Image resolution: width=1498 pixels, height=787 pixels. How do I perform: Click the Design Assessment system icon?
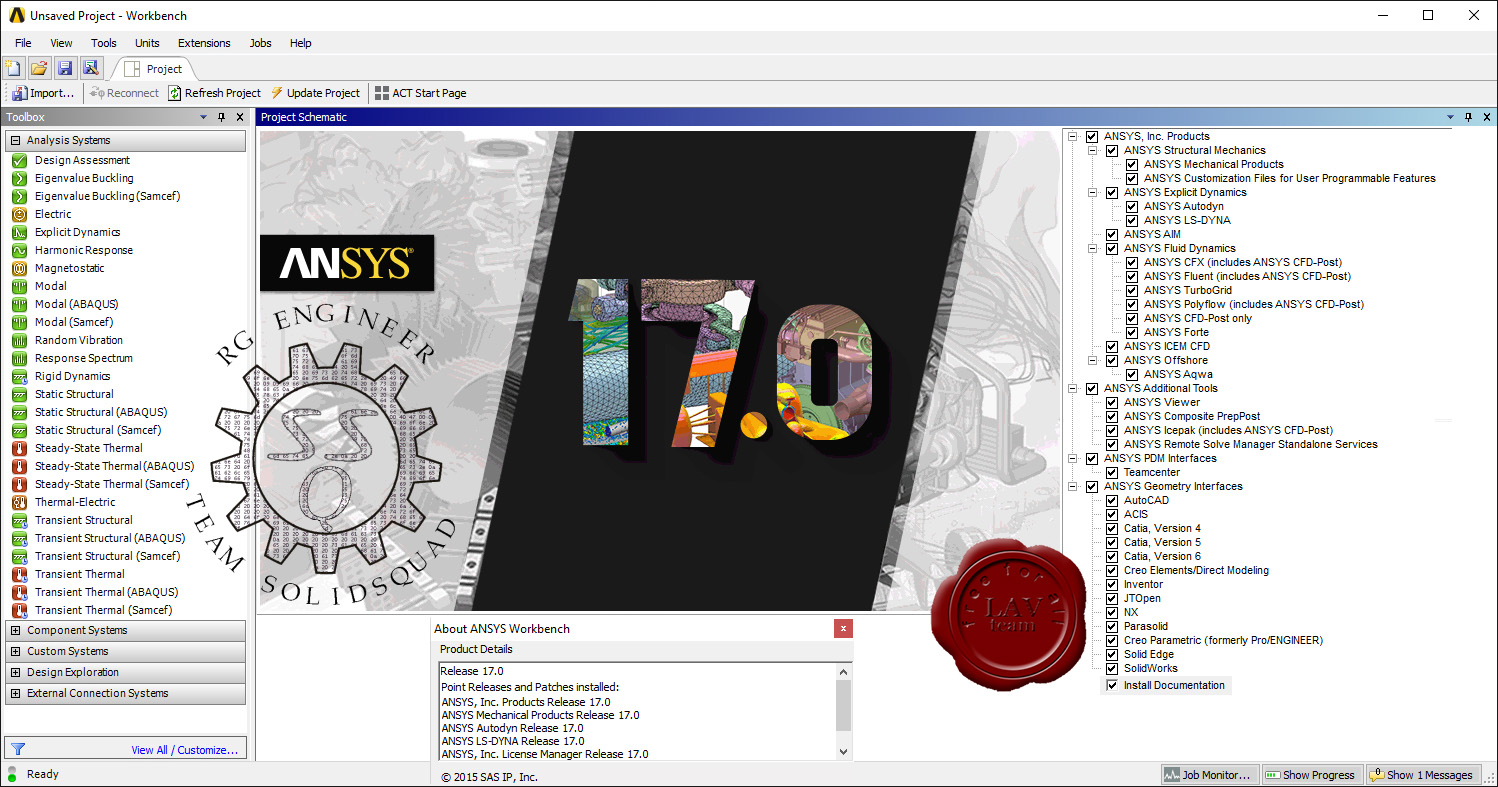(x=19, y=160)
